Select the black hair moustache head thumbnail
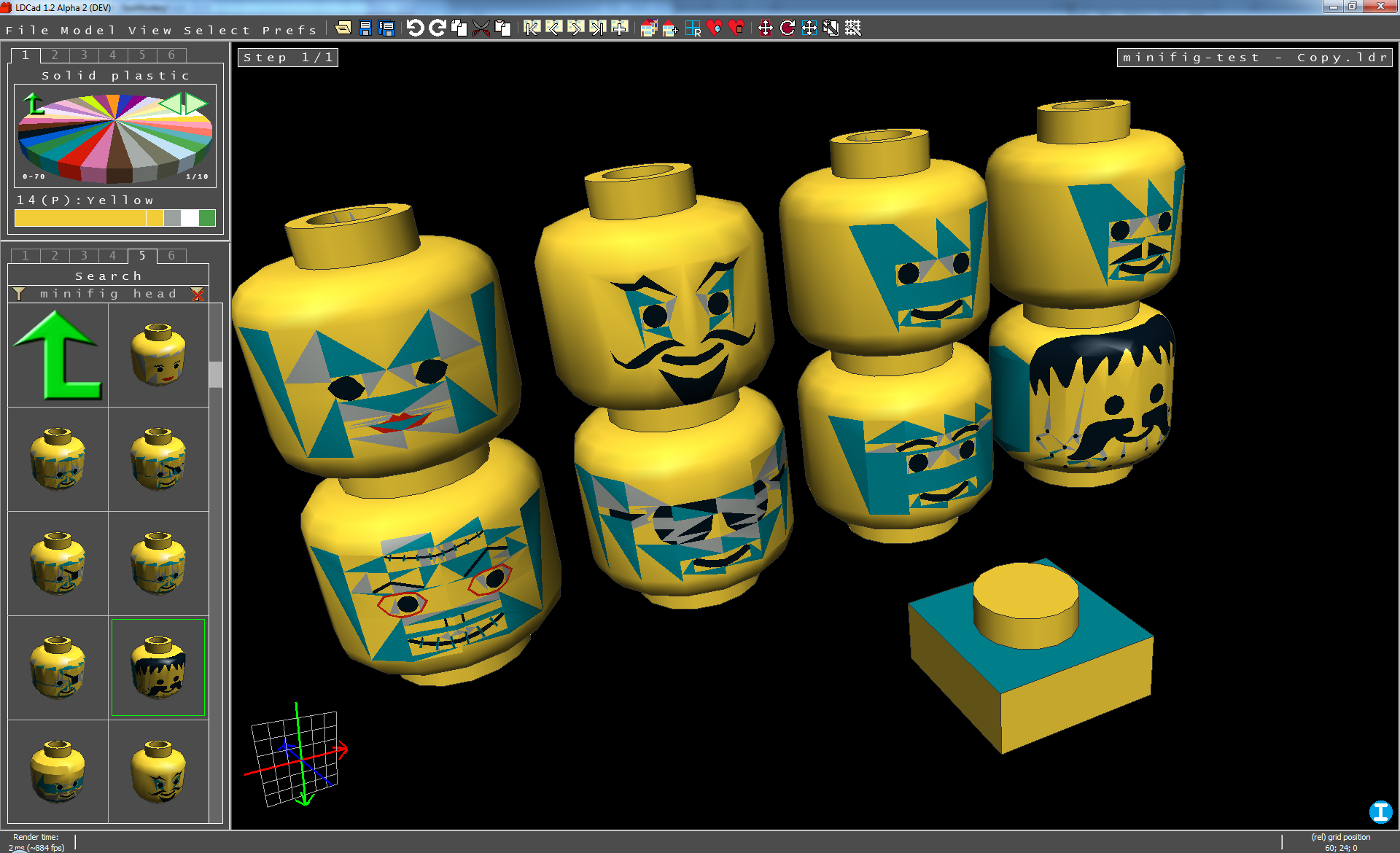The width and height of the screenshot is (1400, 853). 158,667
